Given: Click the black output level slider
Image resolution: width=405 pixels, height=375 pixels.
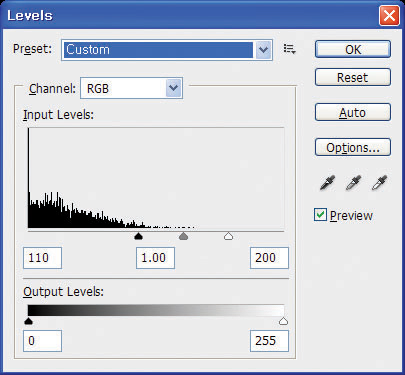Looking at the screenshot, I should tap(29, 321).
